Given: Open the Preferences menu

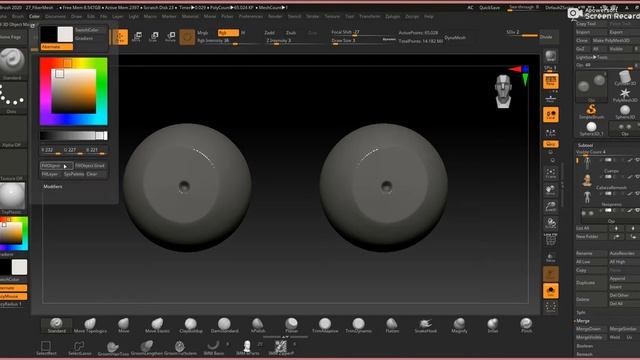Looking at the screenshot, I should click(251, 17).
